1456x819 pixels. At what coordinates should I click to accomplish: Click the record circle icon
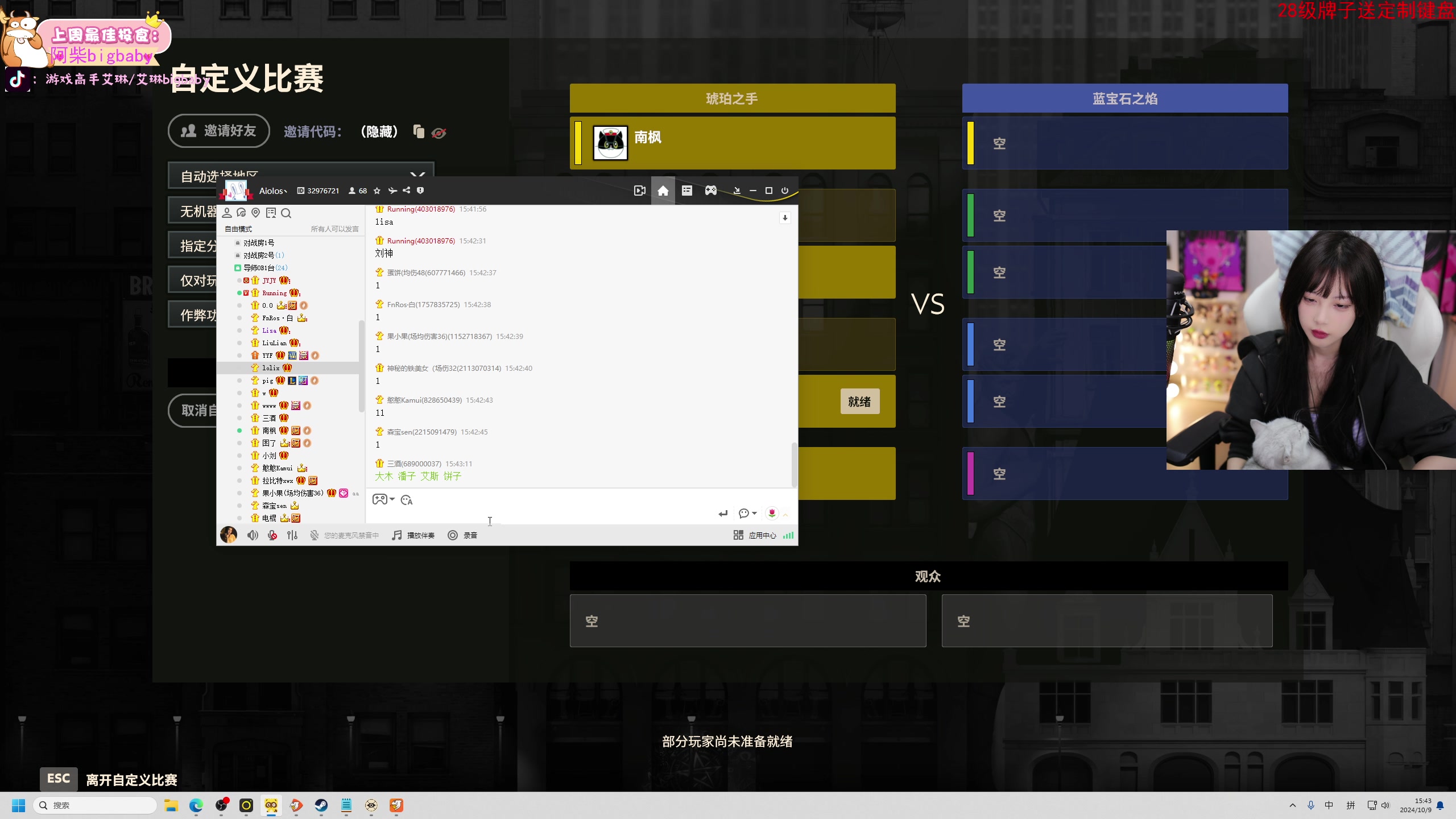coord(453,535)
